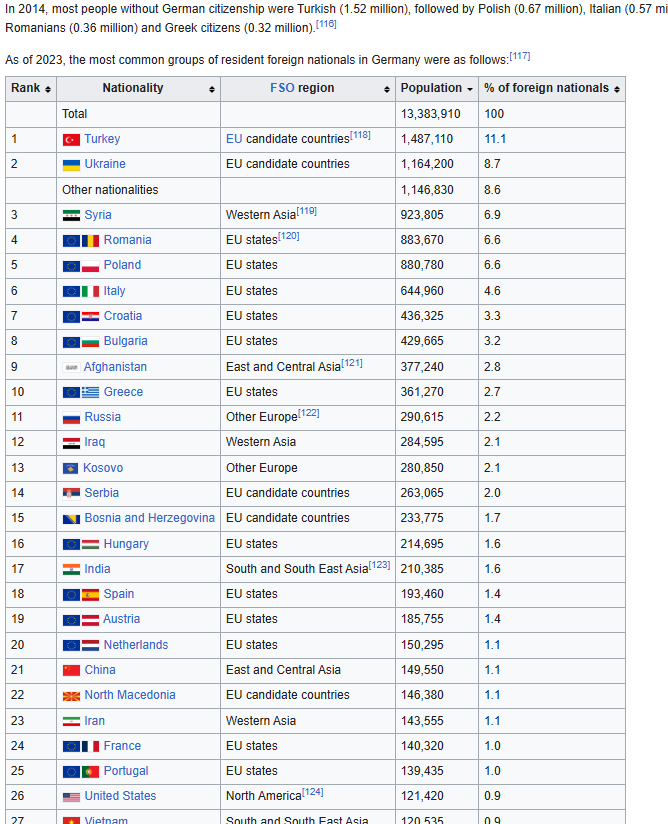Click the Iraq flag icon
The width and height of the screenshot is (668, 824).
pyautogui.click(x=71, y=443)
